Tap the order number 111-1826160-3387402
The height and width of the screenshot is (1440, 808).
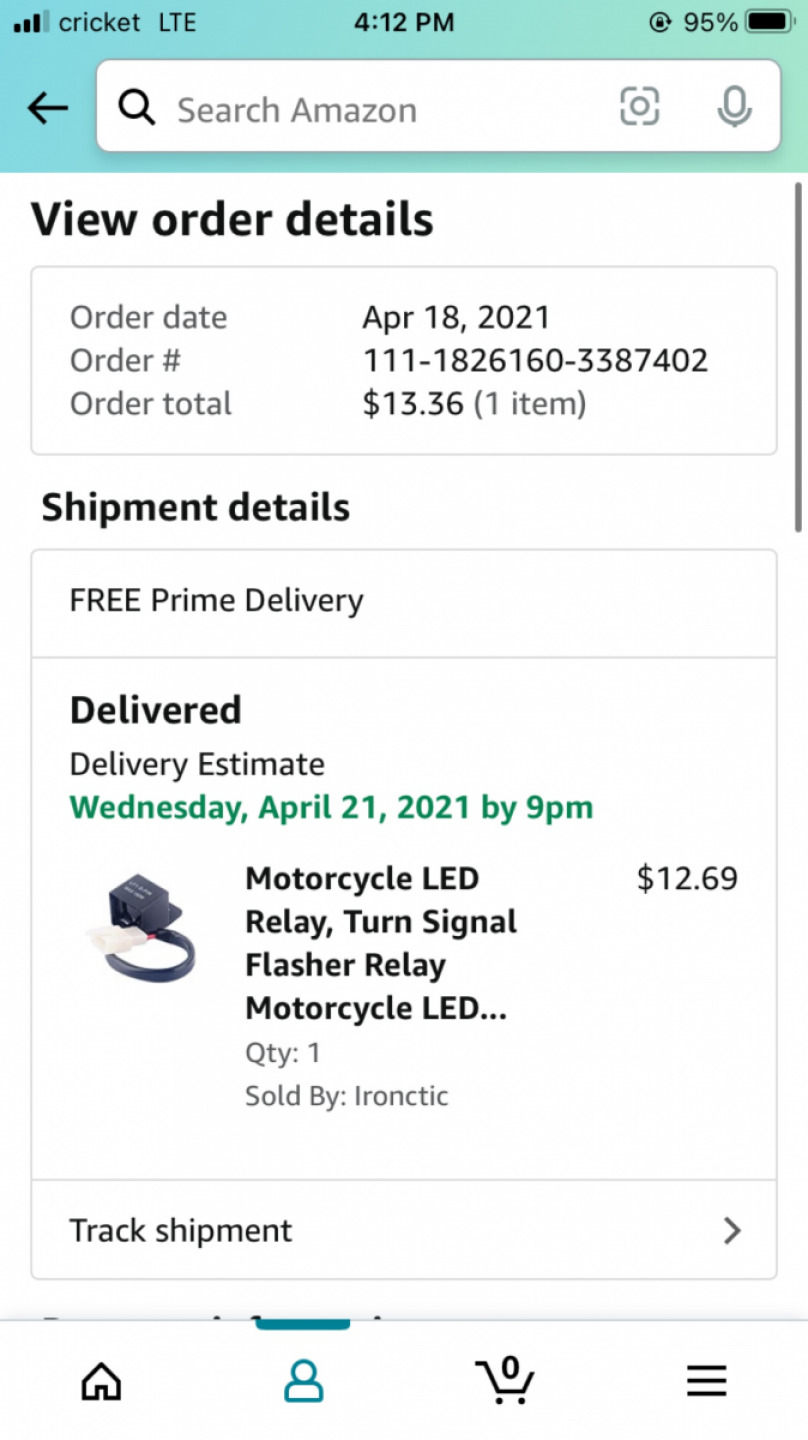point(535,360)
